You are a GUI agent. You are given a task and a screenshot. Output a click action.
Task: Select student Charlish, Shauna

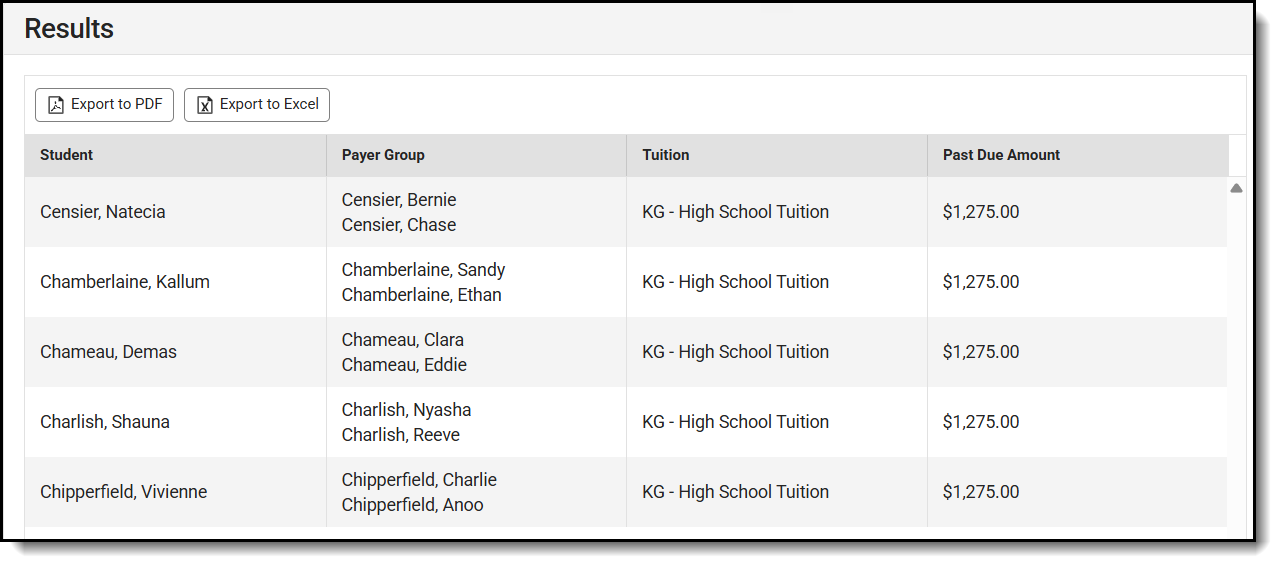pyautogui.click(x=105, y=422)
